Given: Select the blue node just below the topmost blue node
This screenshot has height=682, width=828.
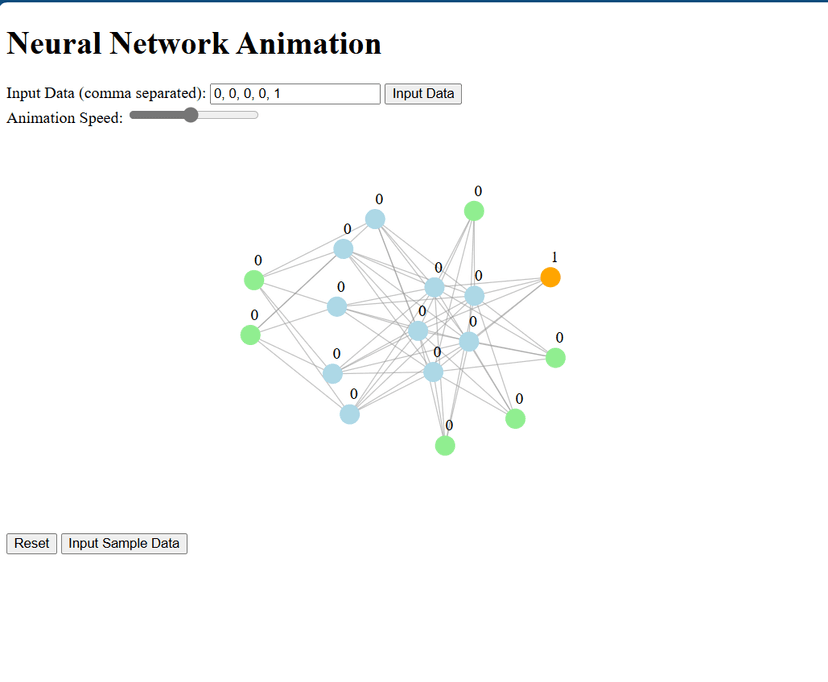Looking at the screenshot, I should coord(343,249).
